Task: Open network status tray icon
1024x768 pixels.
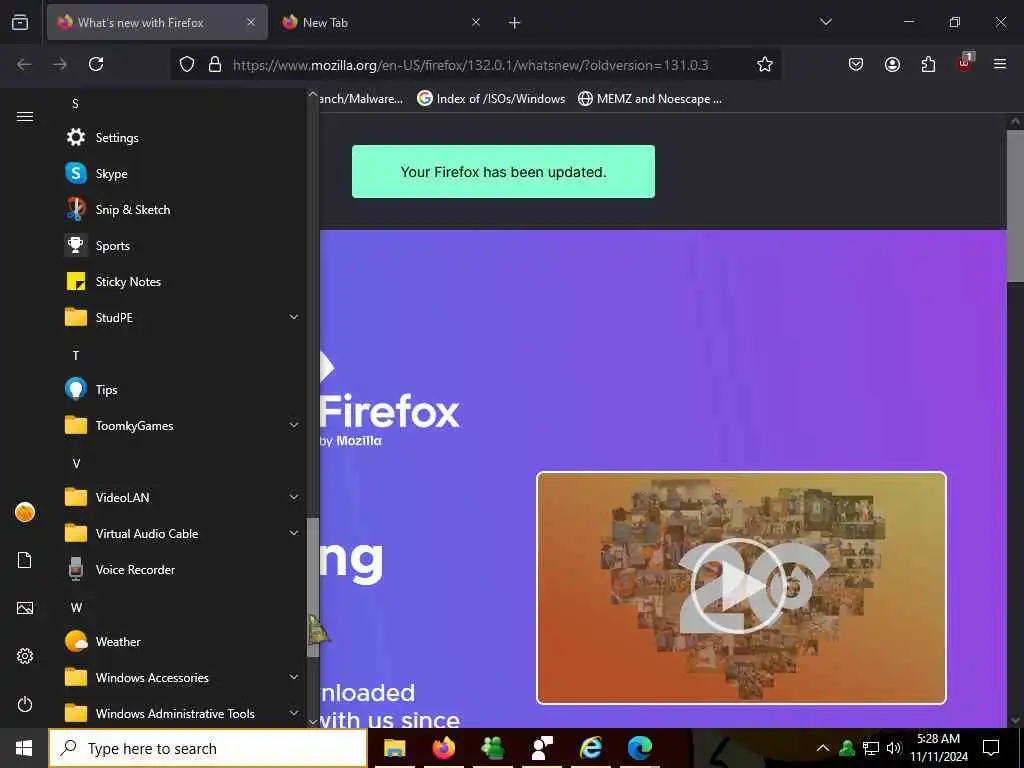Action: 871,748
